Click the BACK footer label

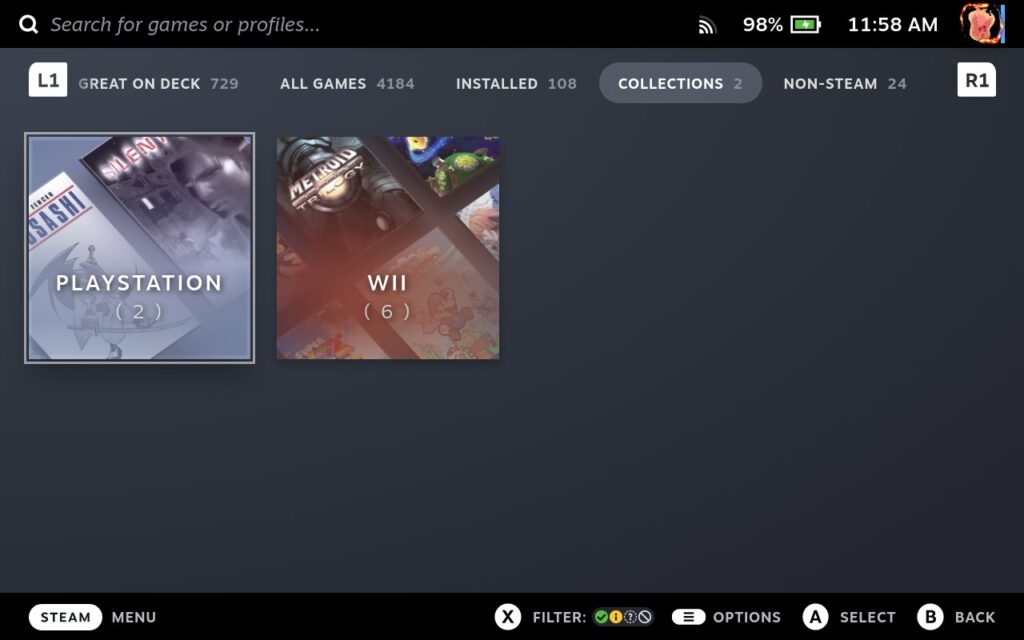974,617
